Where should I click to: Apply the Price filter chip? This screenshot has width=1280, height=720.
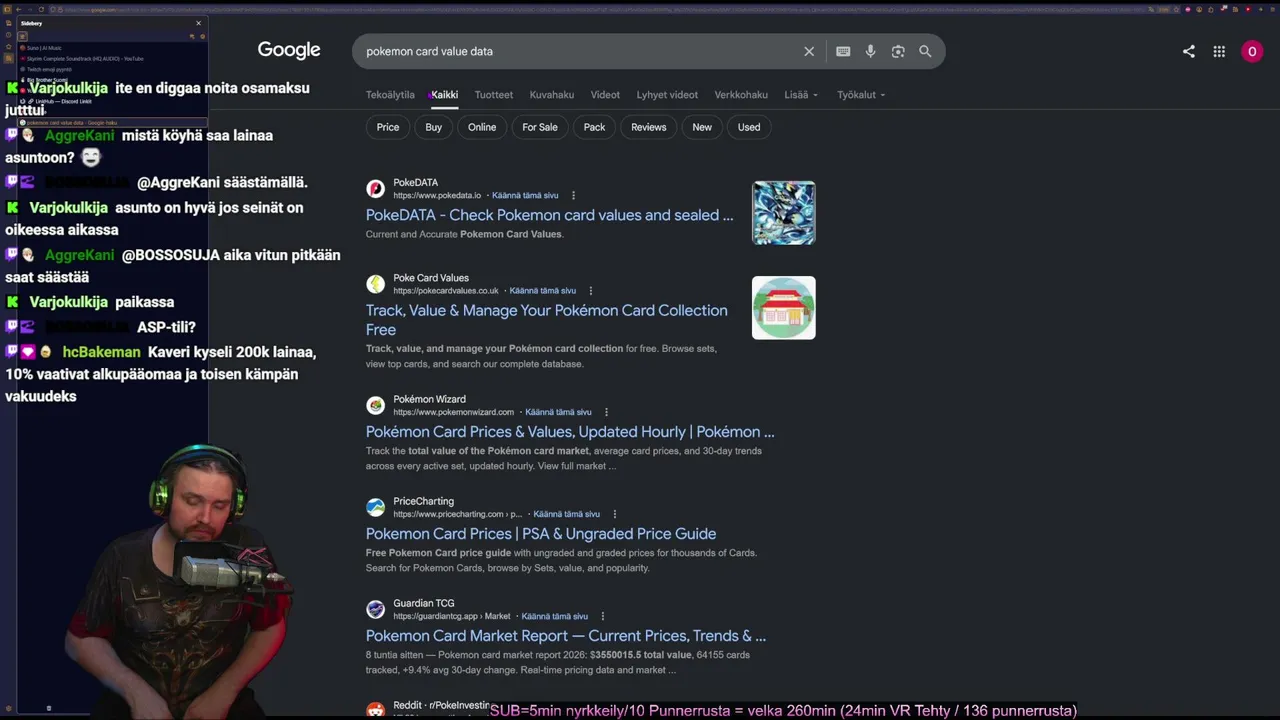click(388, 127)
